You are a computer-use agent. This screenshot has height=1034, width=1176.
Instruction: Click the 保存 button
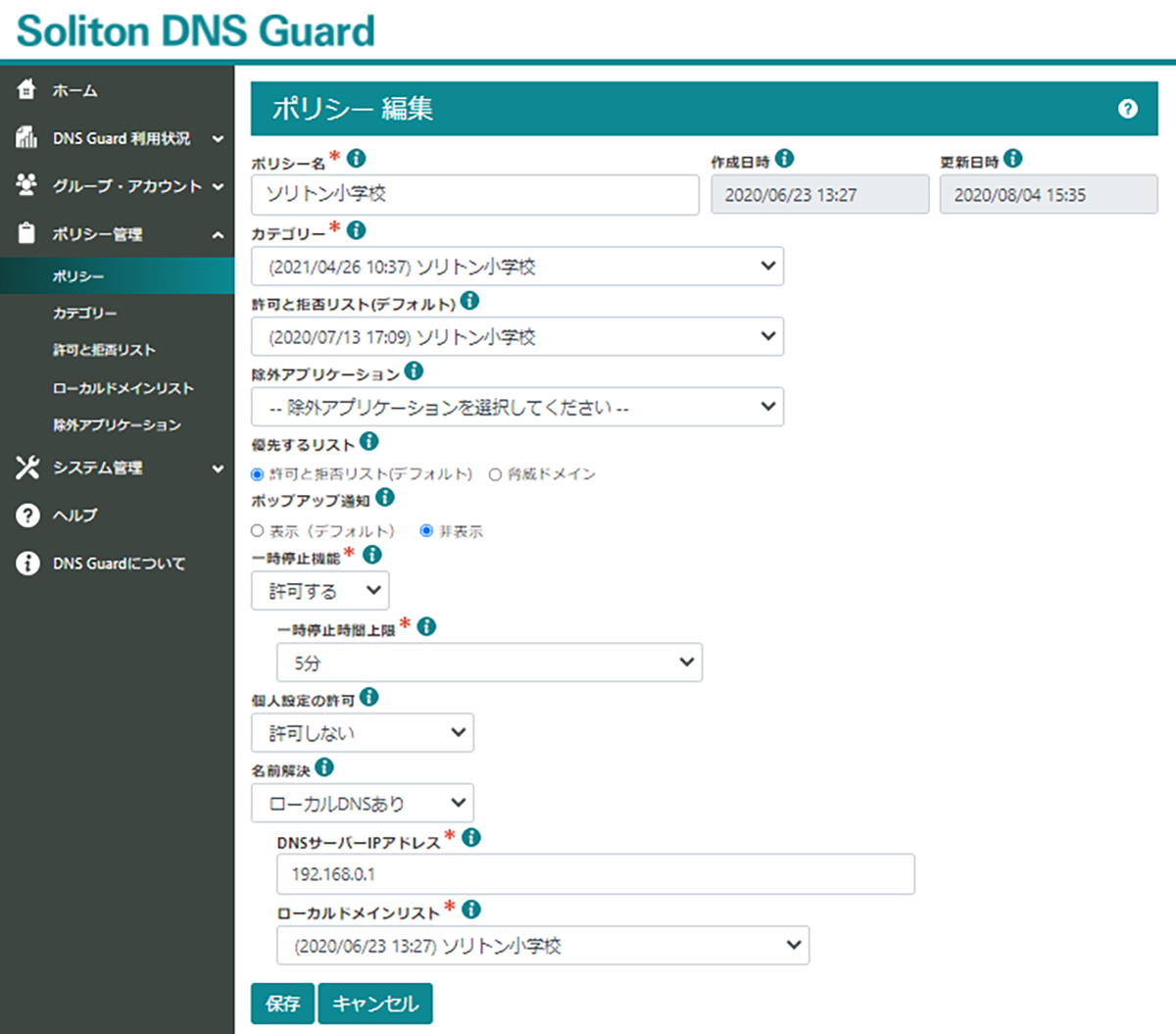coord(282,1004)
